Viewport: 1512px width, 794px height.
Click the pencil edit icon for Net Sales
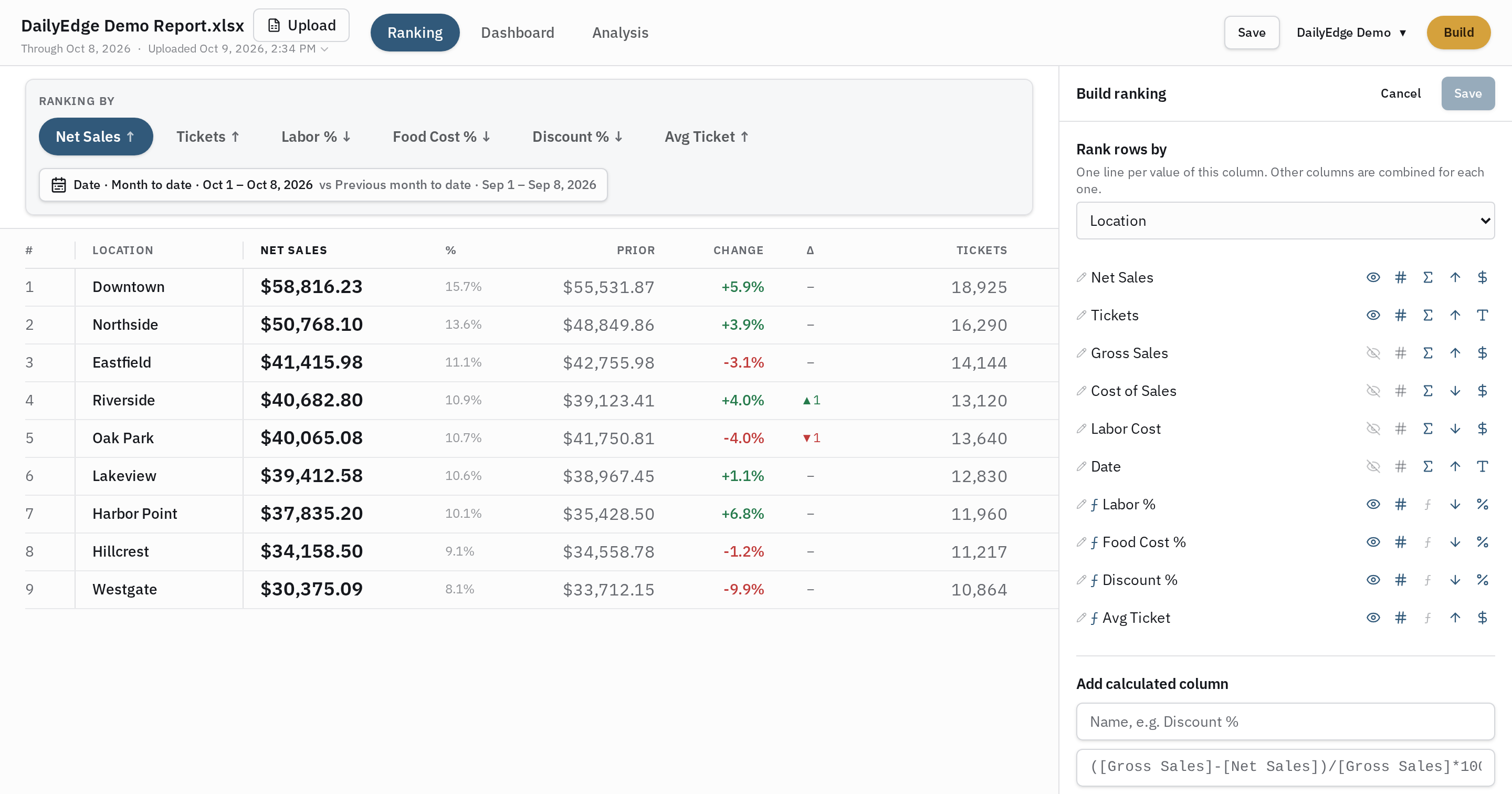click(x=1081, y=277)
